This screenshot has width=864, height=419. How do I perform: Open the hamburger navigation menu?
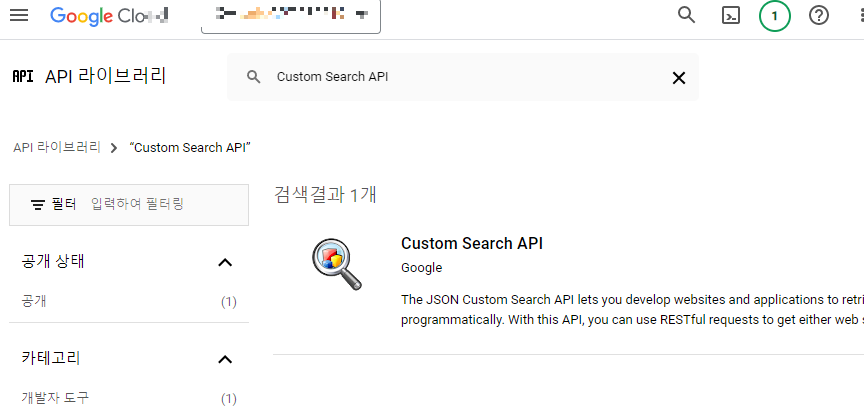(x=19, y=15)
